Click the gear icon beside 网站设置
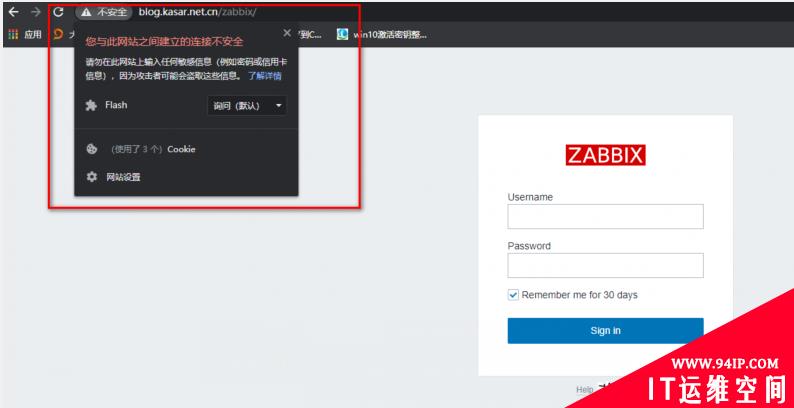 pyautogui.click(x=91, y=177)
